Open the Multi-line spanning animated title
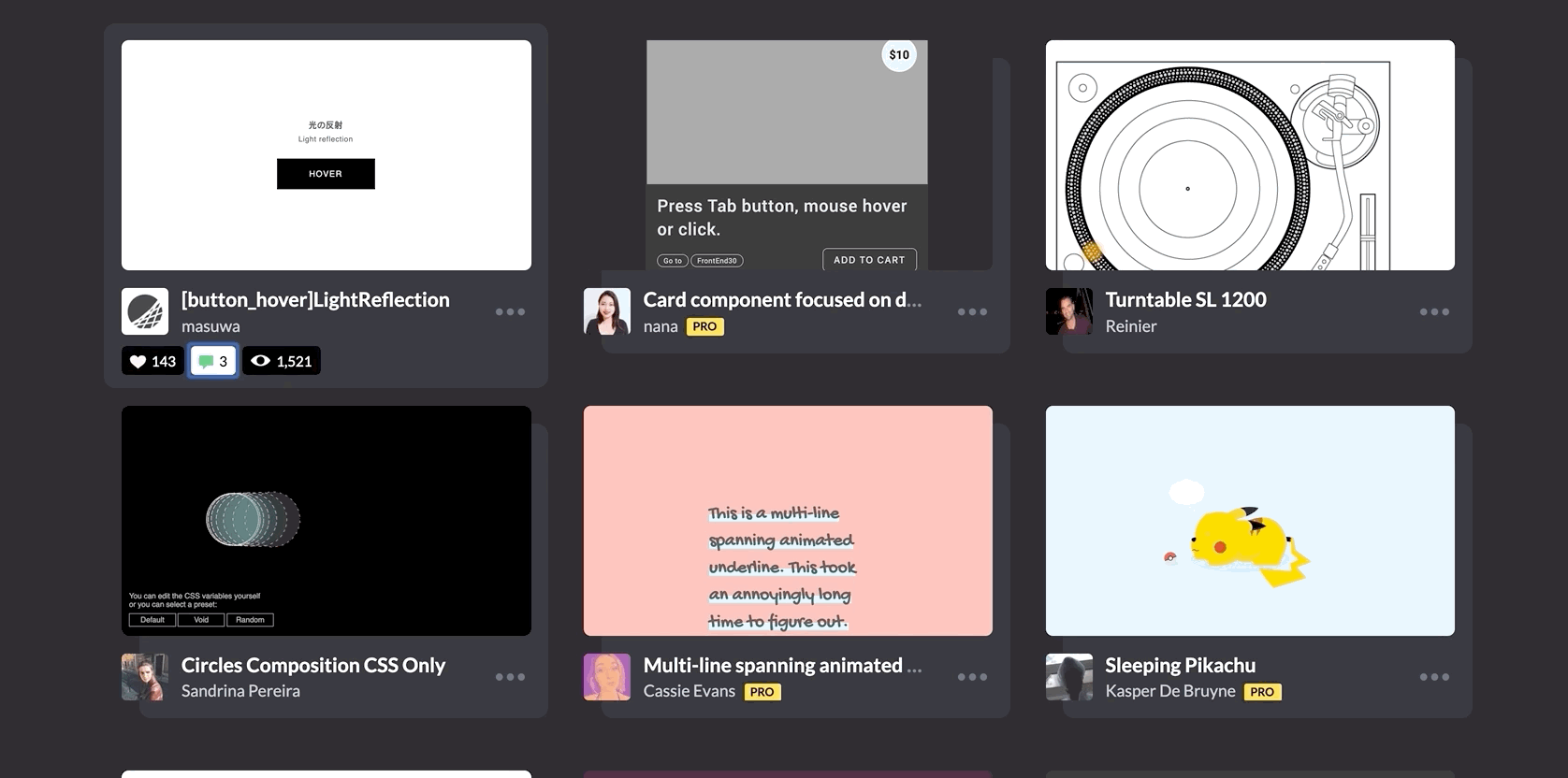Screen dimensions: 1568x778 [782, 665]
